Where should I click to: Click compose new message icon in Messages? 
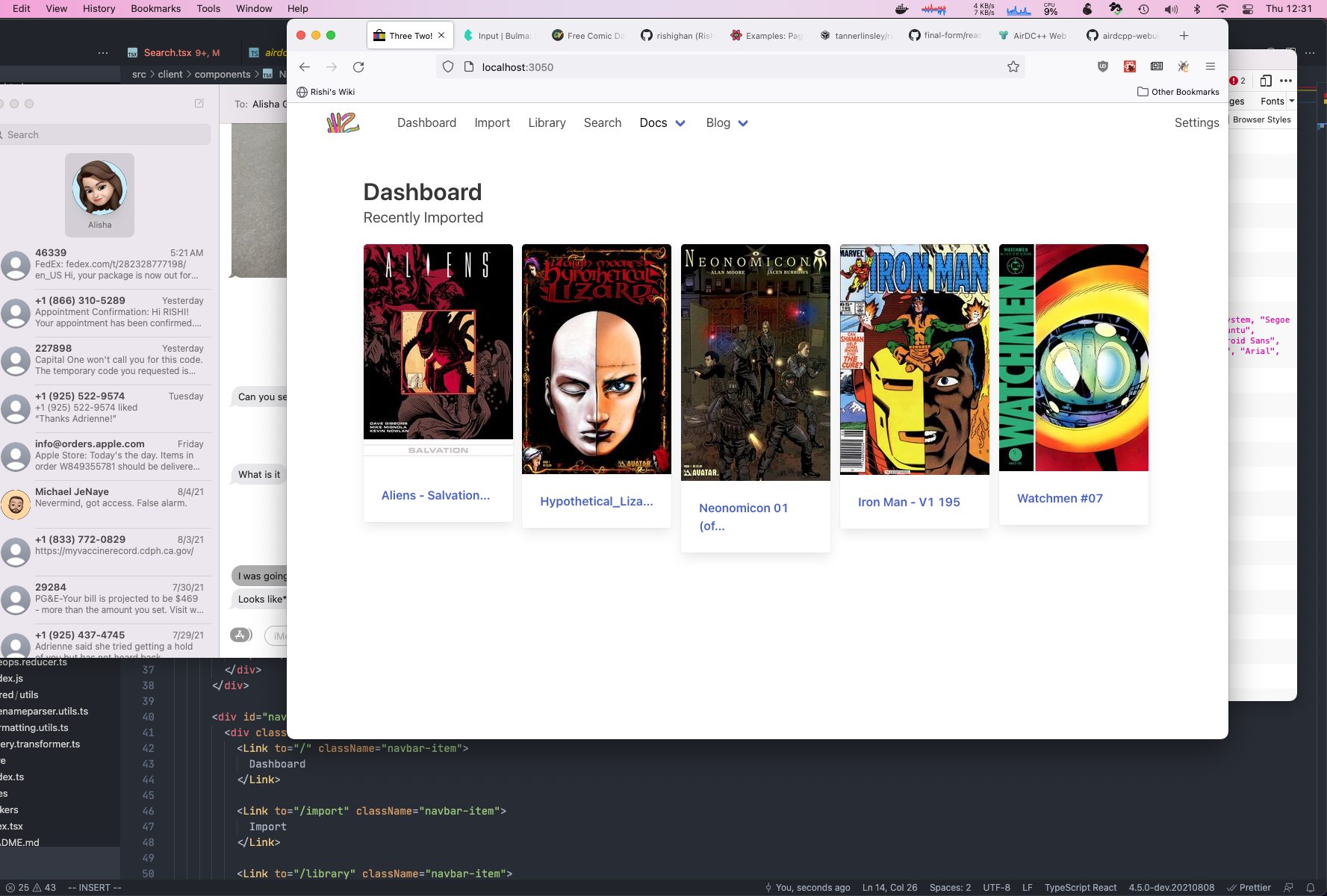[199, 104]
